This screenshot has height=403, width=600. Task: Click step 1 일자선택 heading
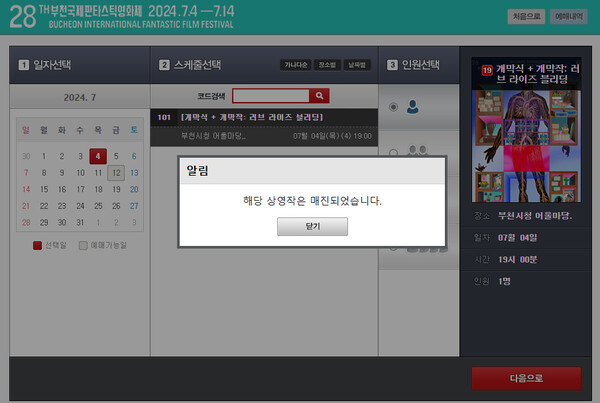(x=45, y=65)
